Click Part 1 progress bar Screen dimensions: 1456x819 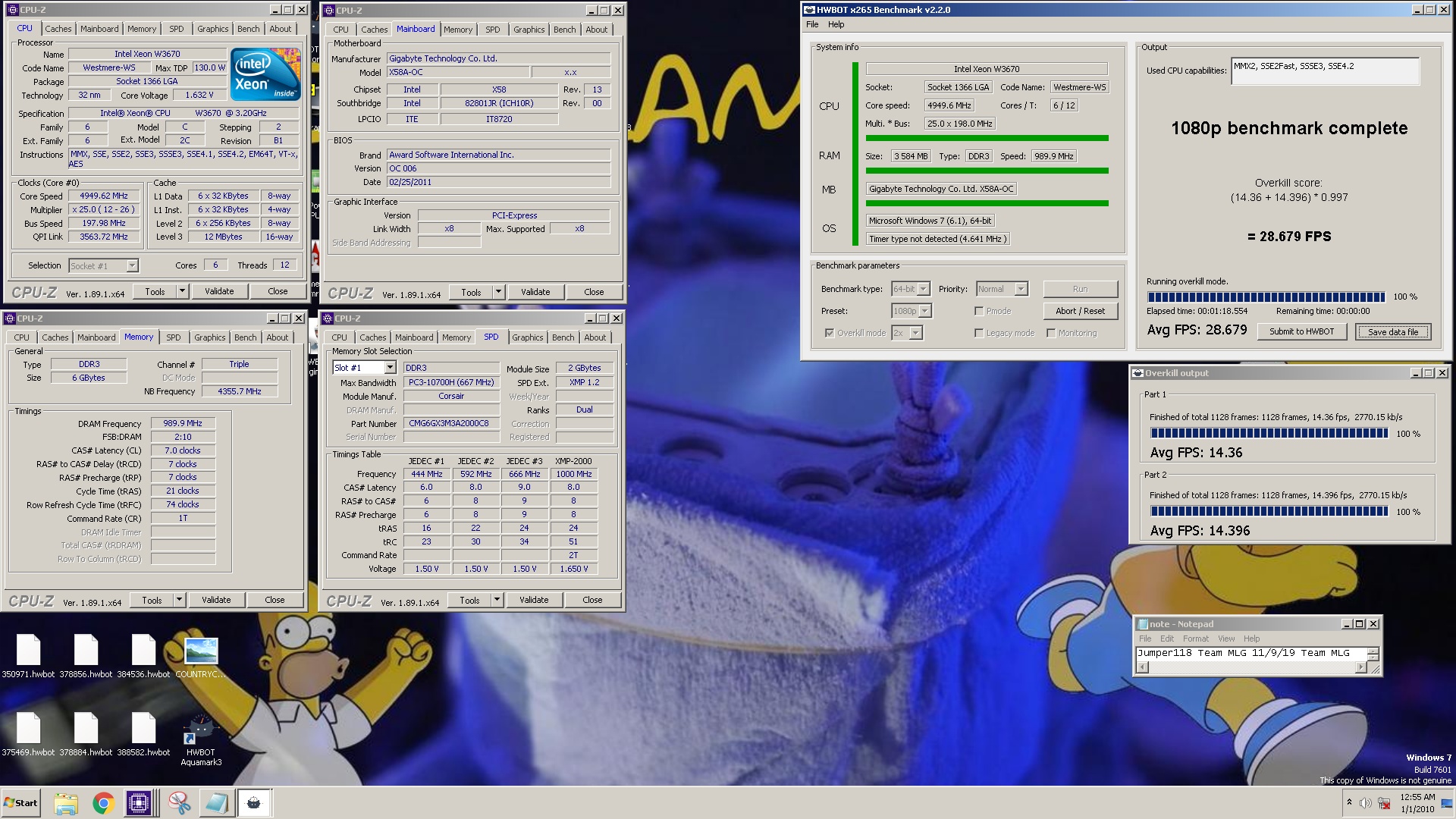tap(1269, 434)
